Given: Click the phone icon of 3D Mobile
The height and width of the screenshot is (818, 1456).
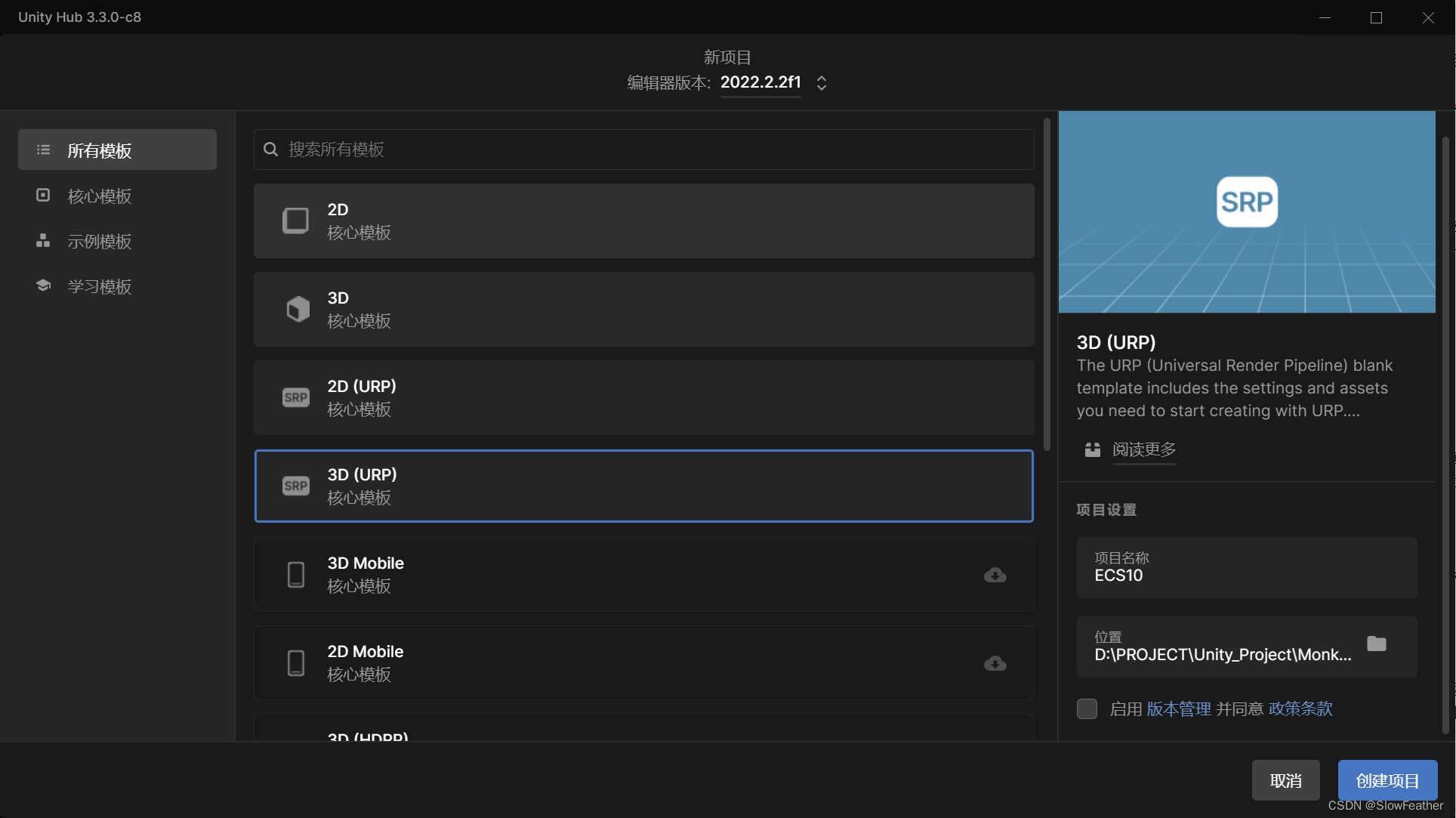Looking at the screenshot, I should [296, 575].
